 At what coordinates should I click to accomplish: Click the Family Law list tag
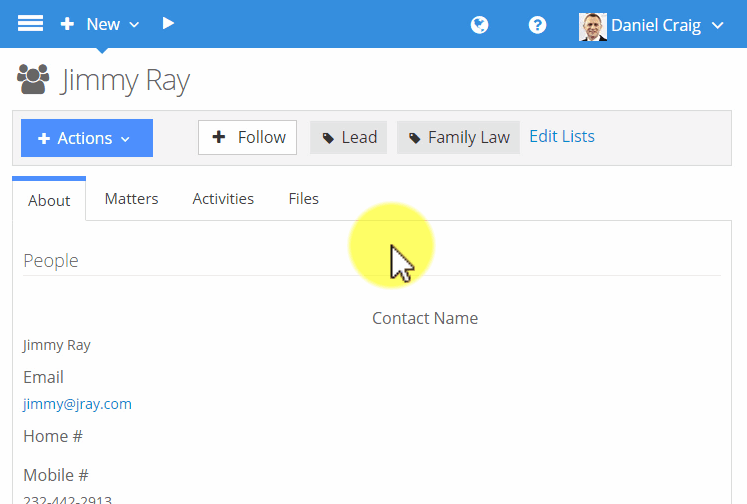point(458,137)
